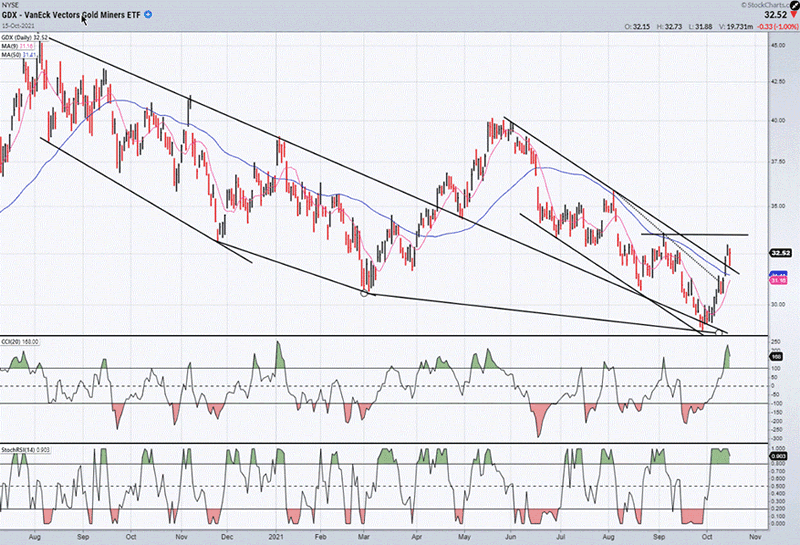Click the Nov label at far right of time axis
This screenshot has height=545, width=800.
(x=755, y=537)
